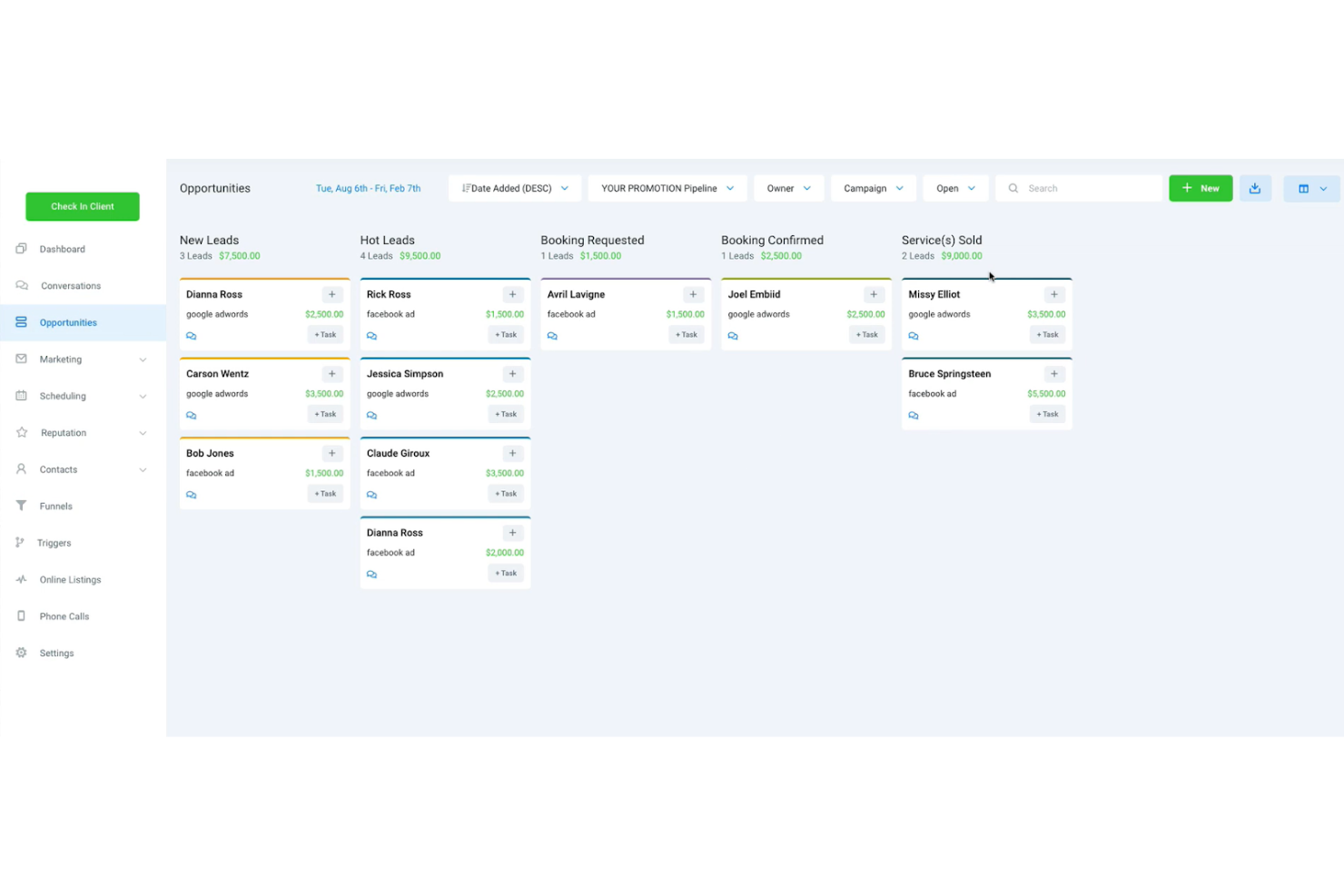Open the Campaign filter dropdown
This screenshot has height=896, width=1344.
(874, 188)
